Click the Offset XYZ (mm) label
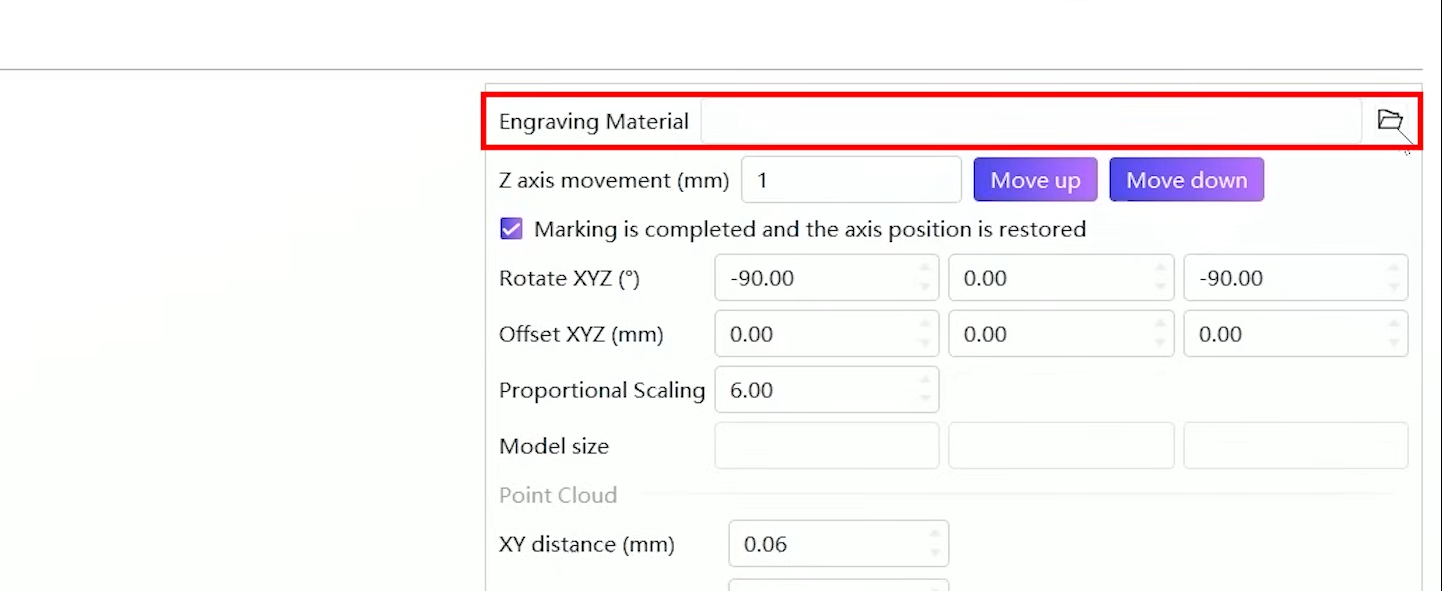 coord(581,334)
